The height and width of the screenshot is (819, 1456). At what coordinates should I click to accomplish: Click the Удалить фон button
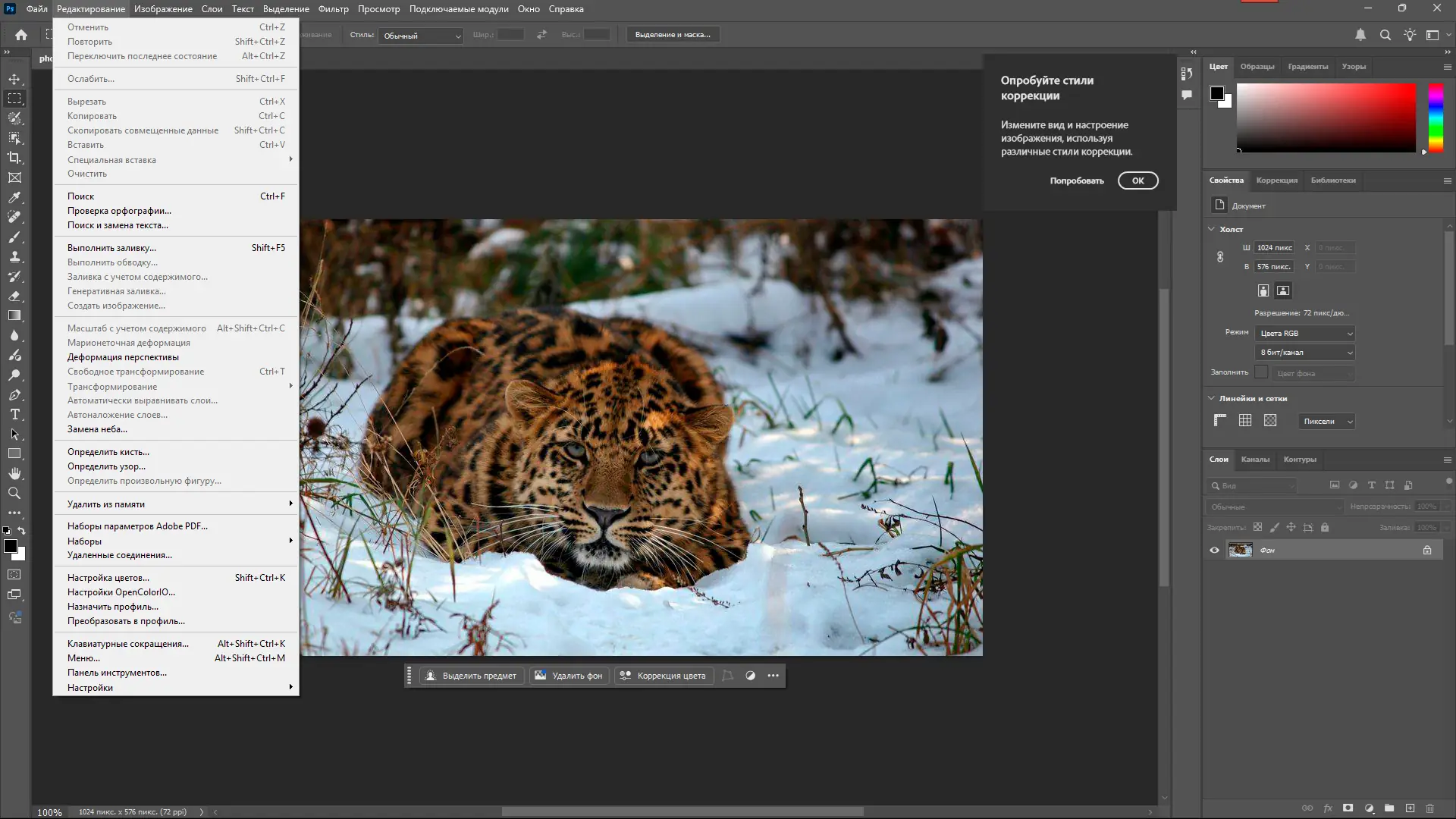570,676
